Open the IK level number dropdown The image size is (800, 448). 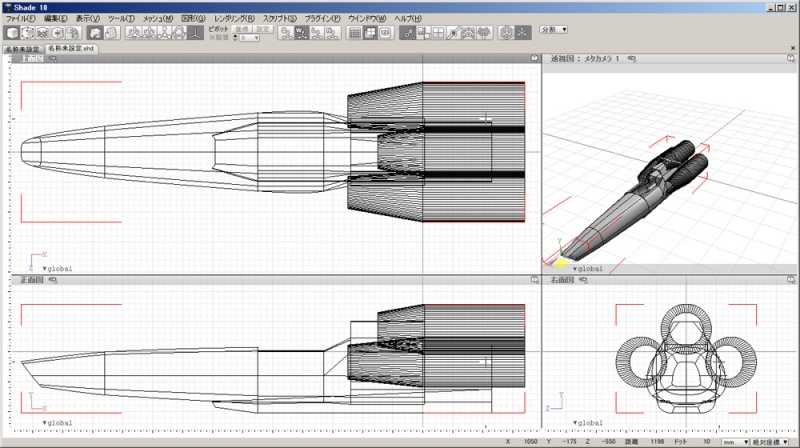(x=250, y=38)
